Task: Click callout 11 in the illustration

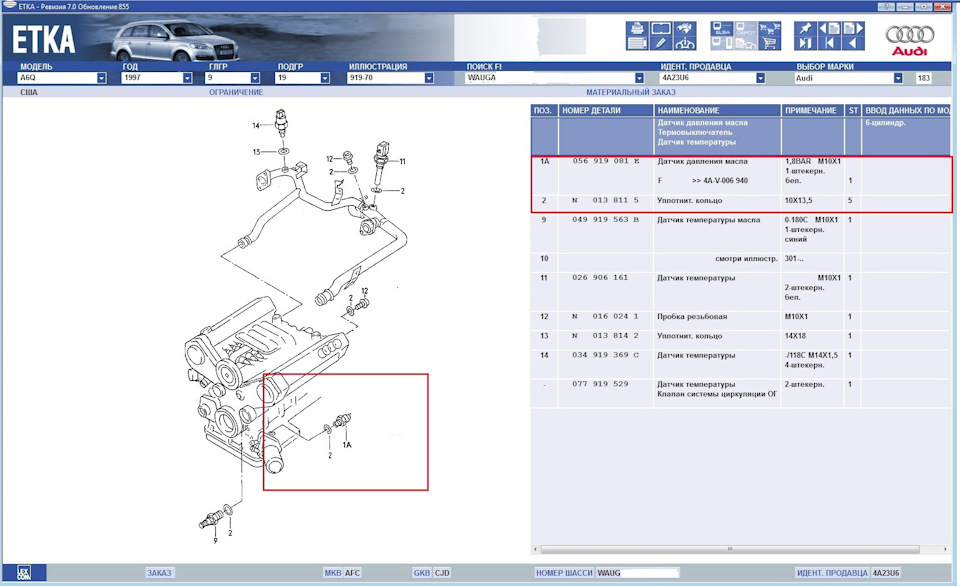Action: tap(402, 162)
